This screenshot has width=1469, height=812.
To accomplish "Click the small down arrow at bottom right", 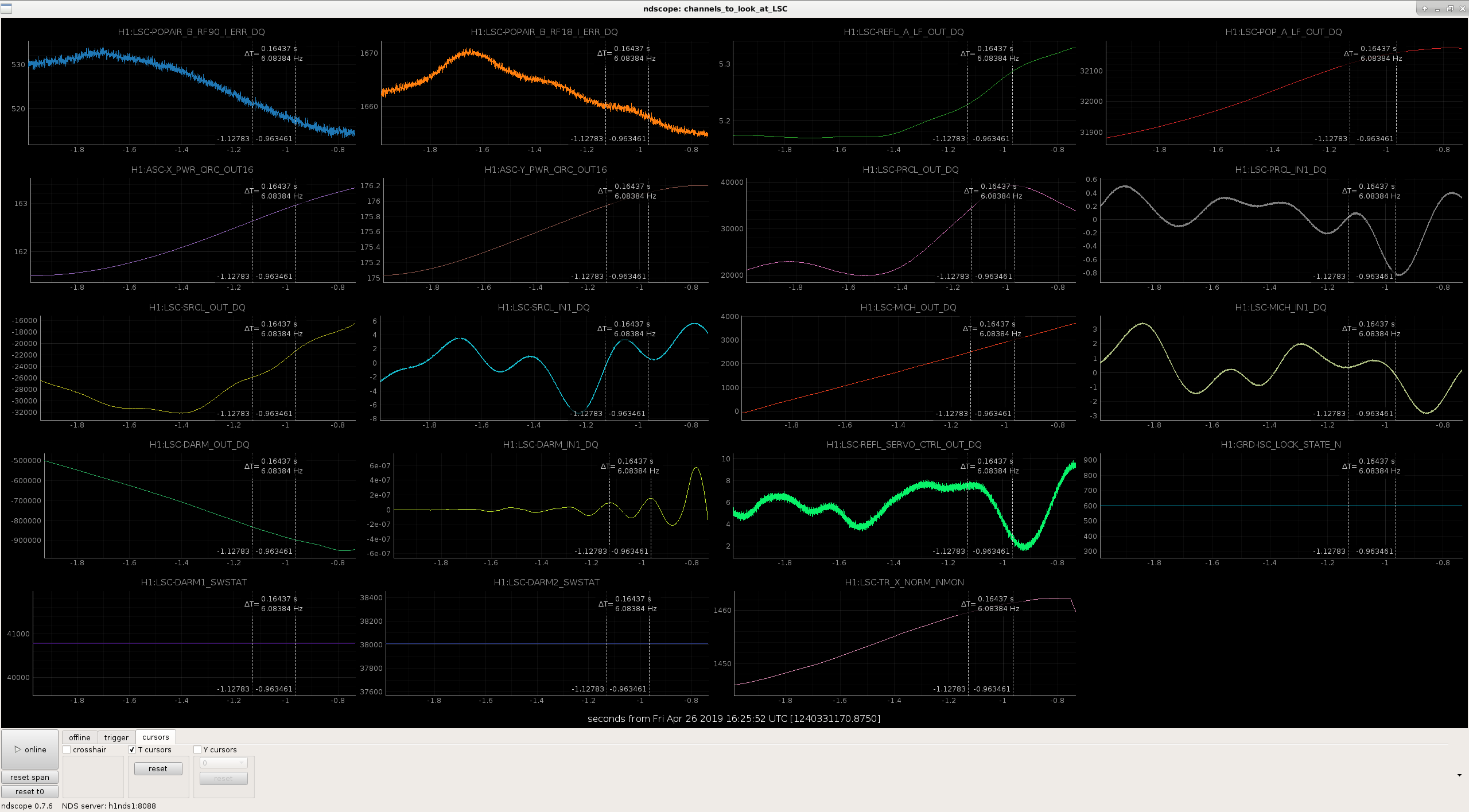I will [1459, 776].
